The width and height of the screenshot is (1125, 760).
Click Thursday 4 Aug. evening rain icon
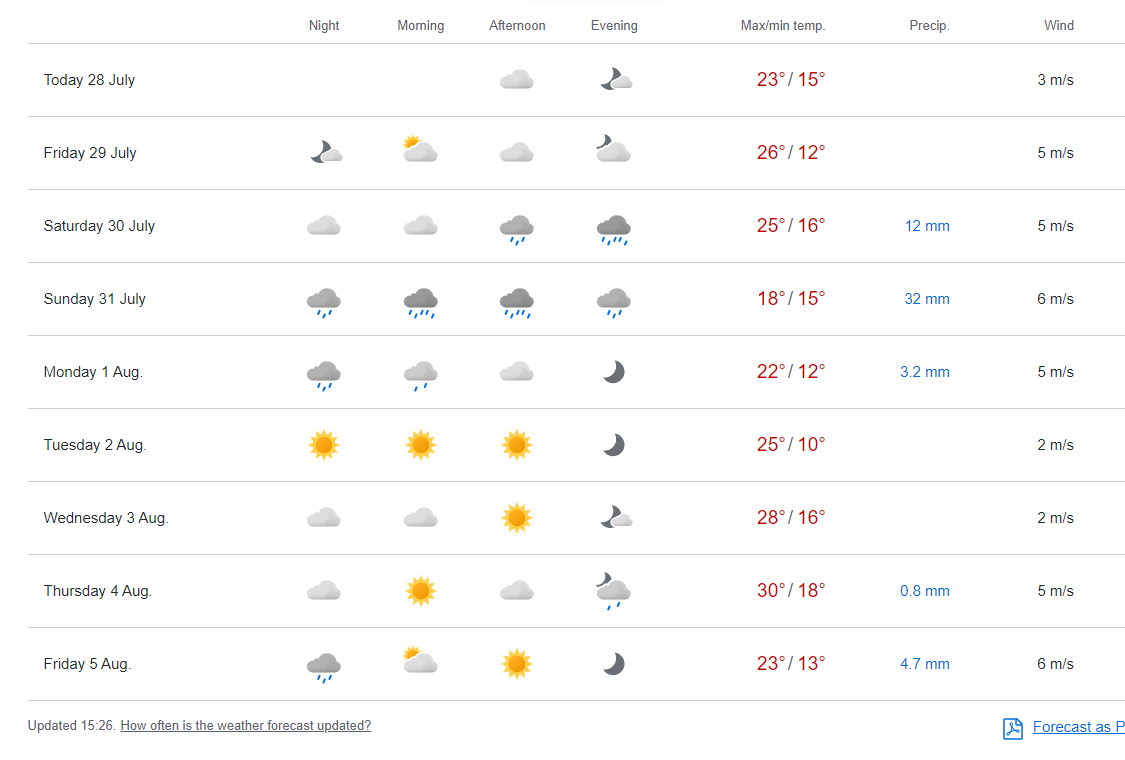(613, 591)
